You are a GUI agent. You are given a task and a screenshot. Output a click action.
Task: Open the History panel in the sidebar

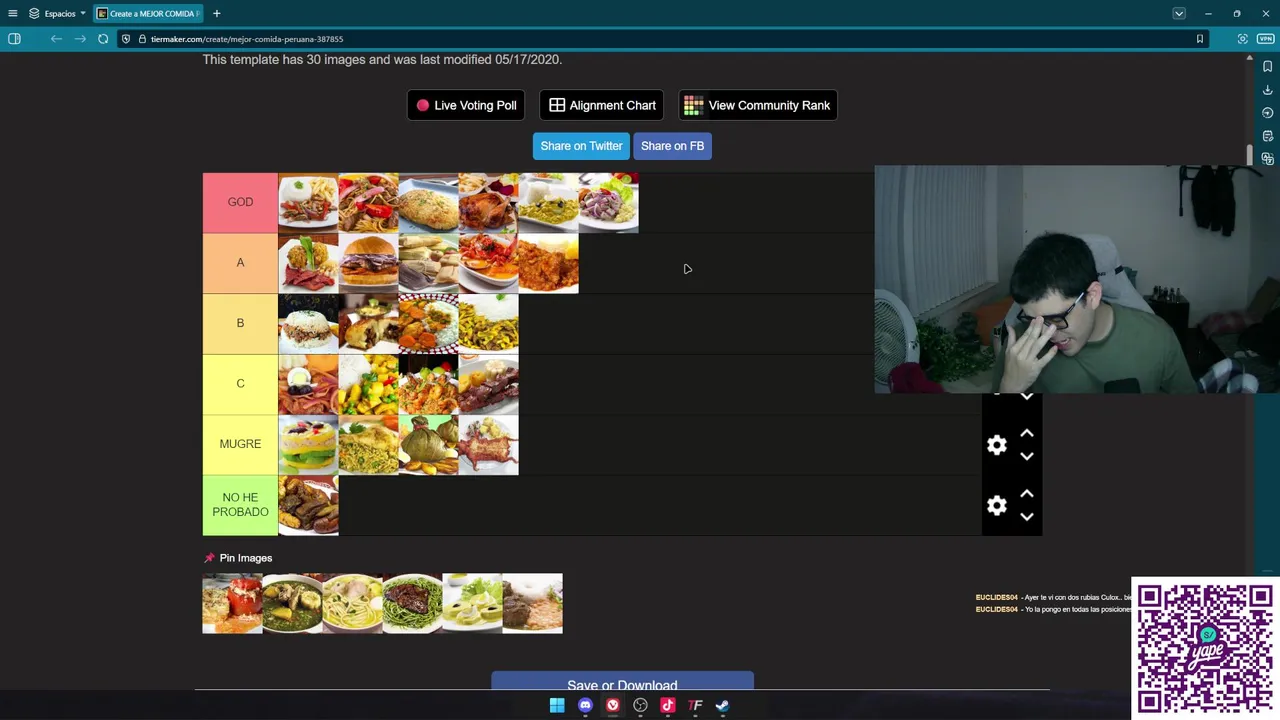tap(1268, 113)
